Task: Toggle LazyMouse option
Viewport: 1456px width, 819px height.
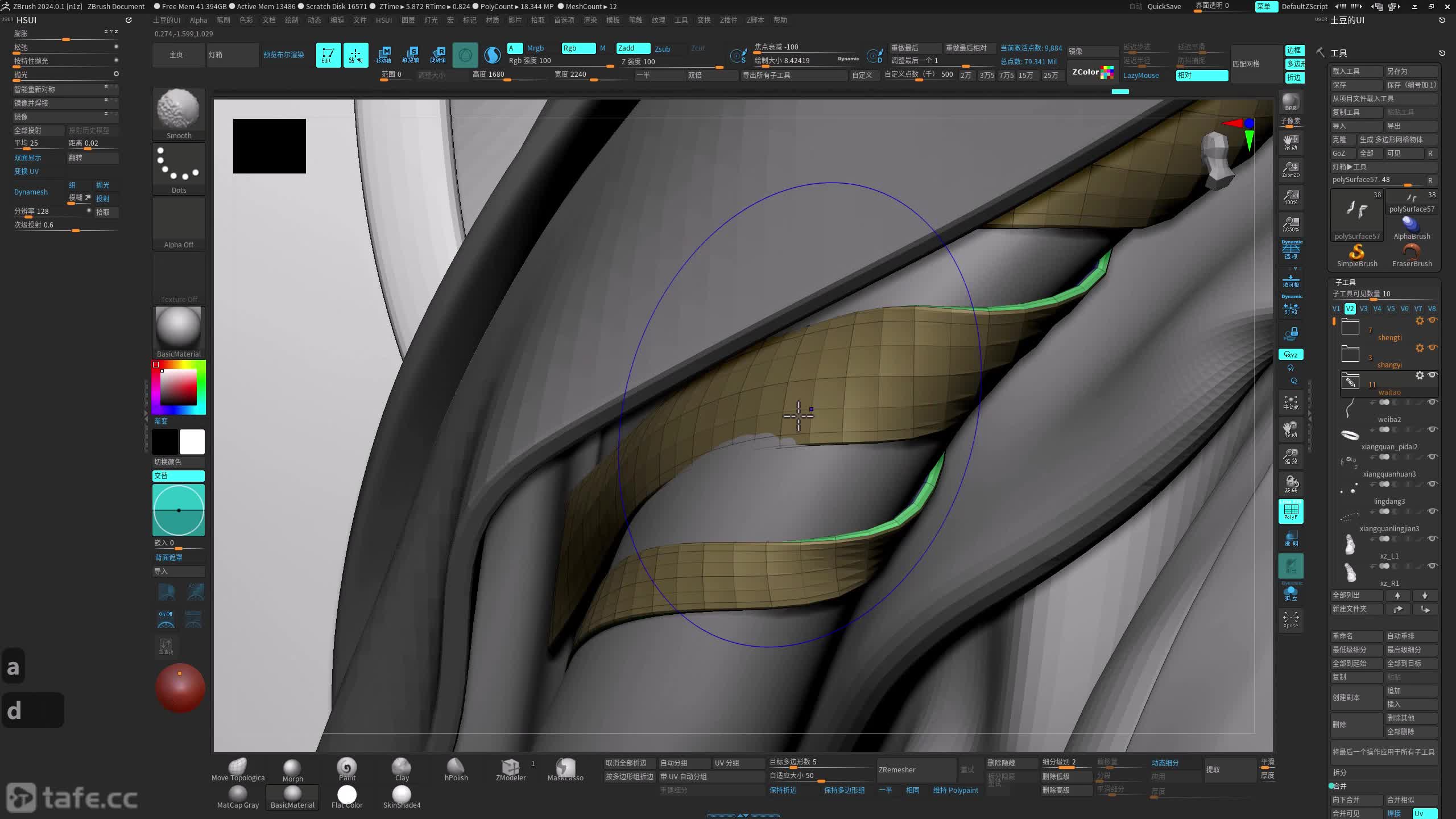Action: pos(1140,75)
